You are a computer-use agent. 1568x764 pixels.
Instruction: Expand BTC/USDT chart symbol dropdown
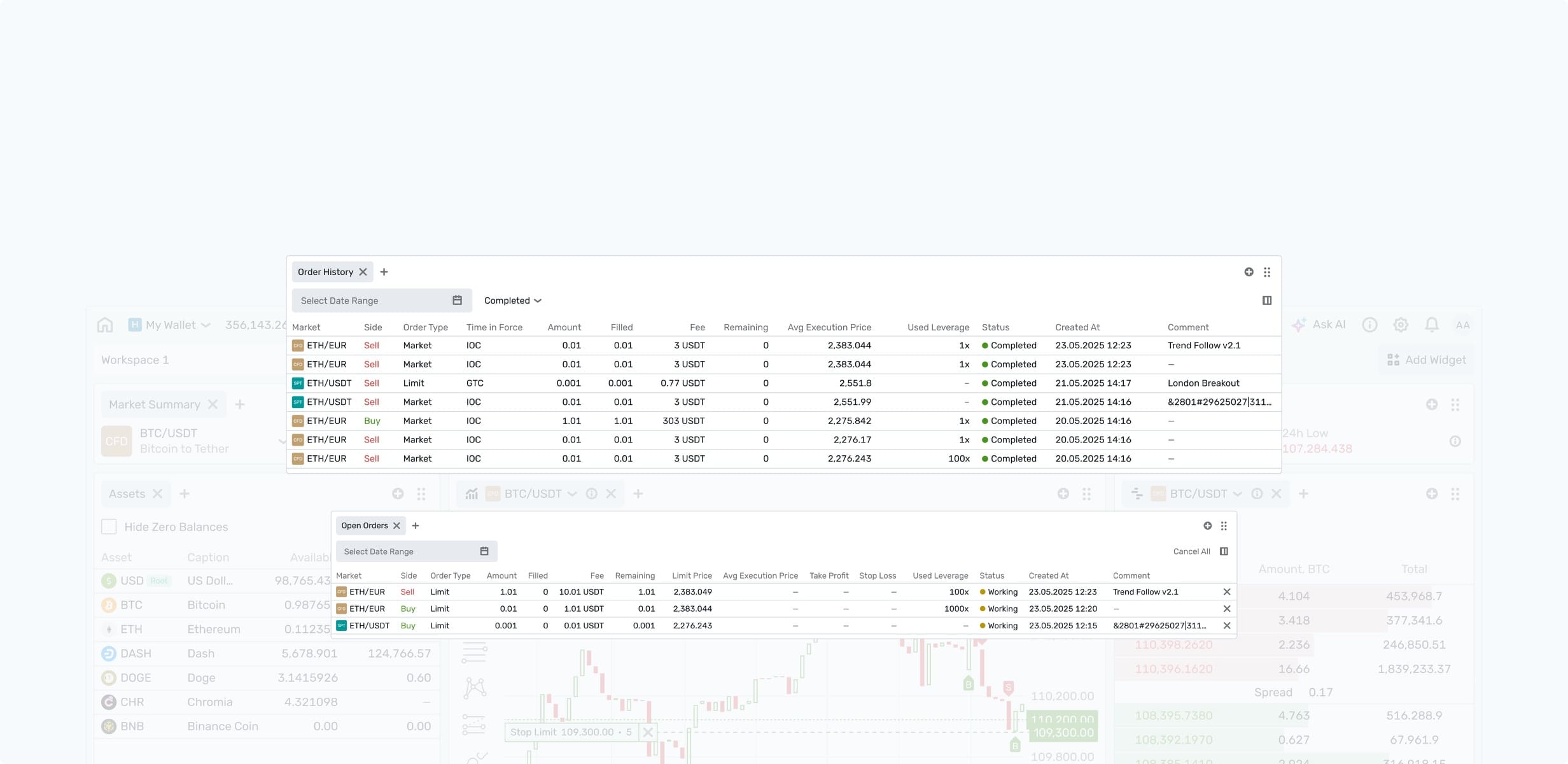[571, 494]
